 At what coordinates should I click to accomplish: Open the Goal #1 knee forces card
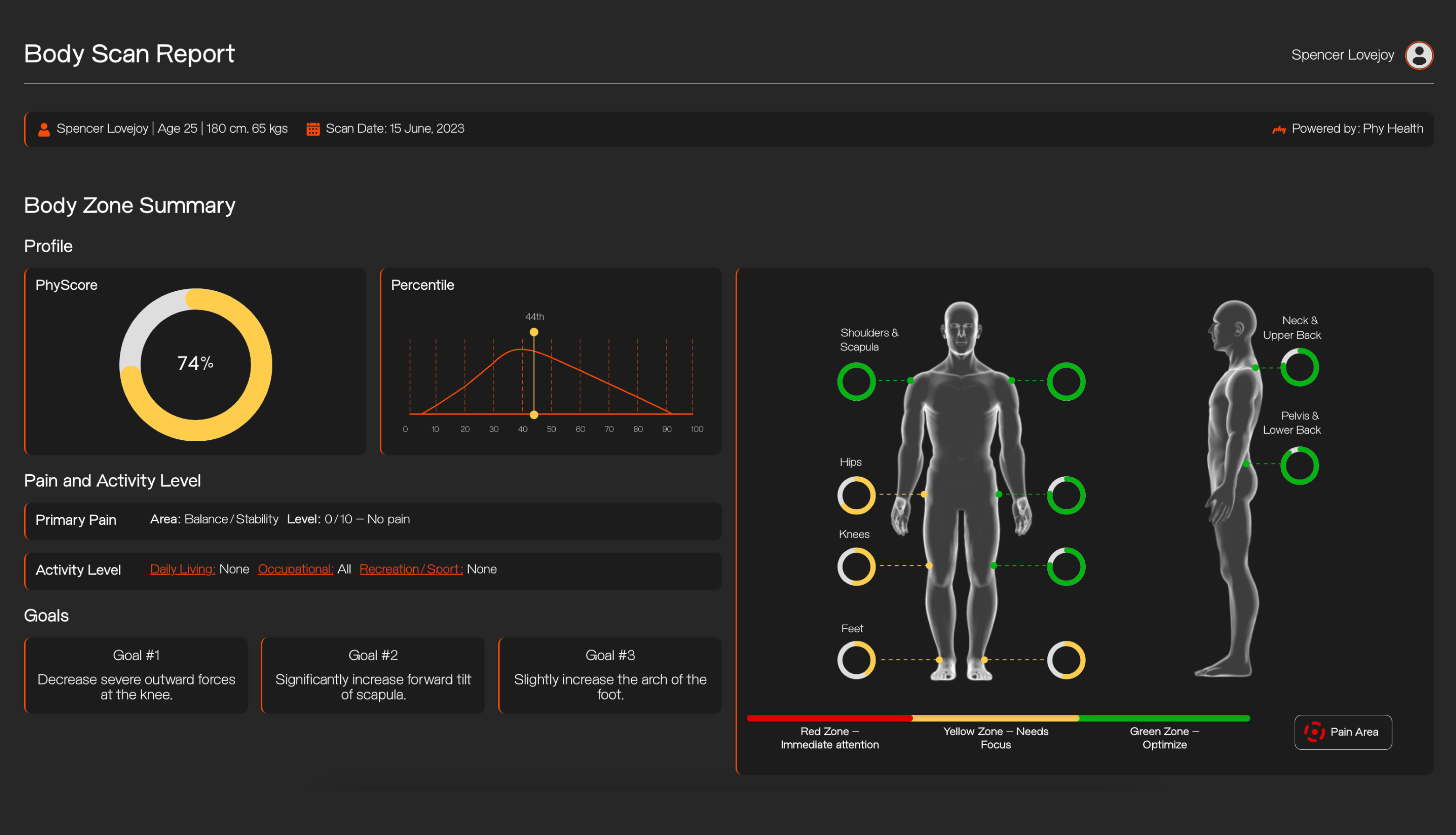coord(137,676)
